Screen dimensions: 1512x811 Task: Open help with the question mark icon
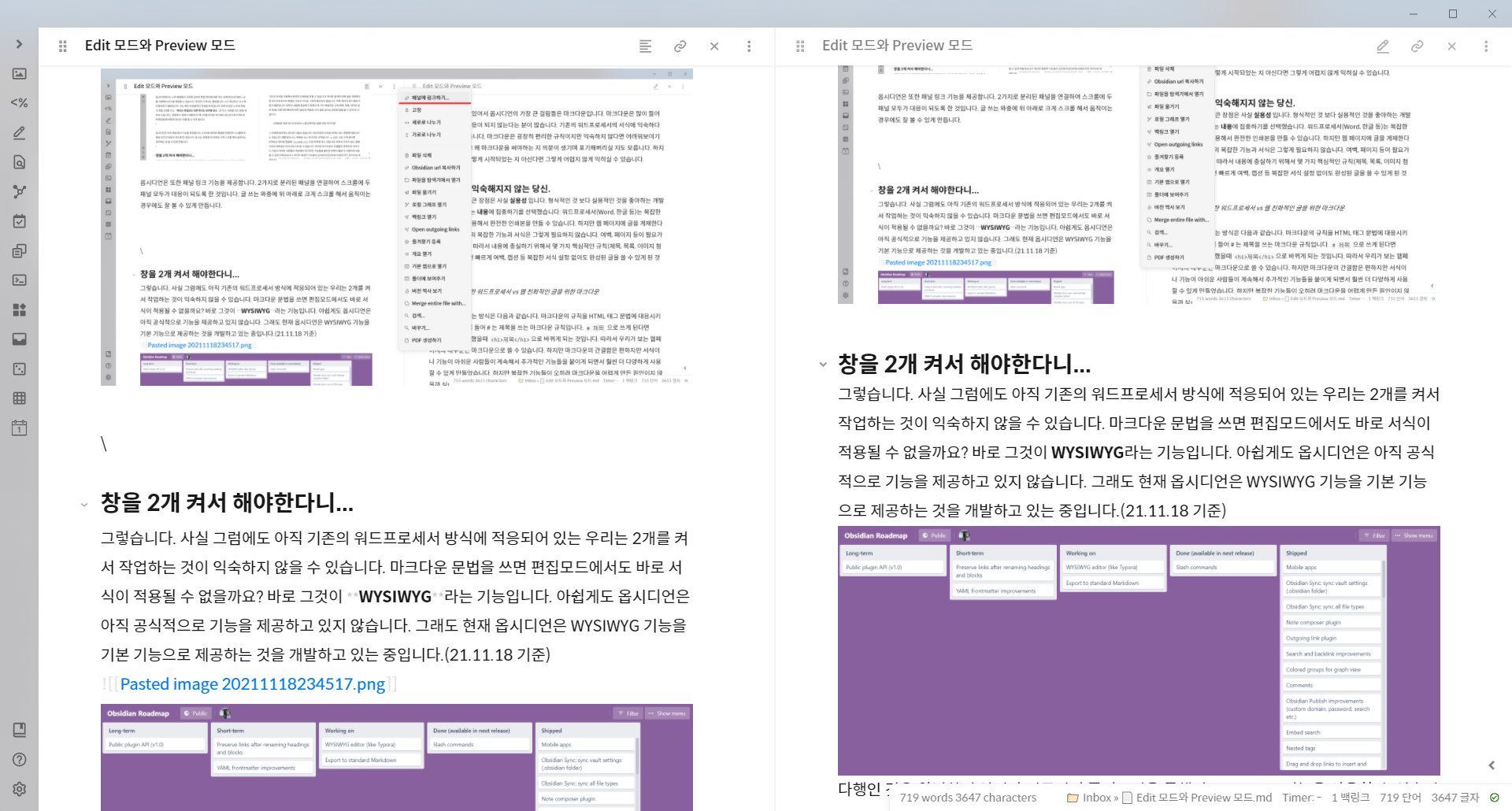click(x=20, y=760)
